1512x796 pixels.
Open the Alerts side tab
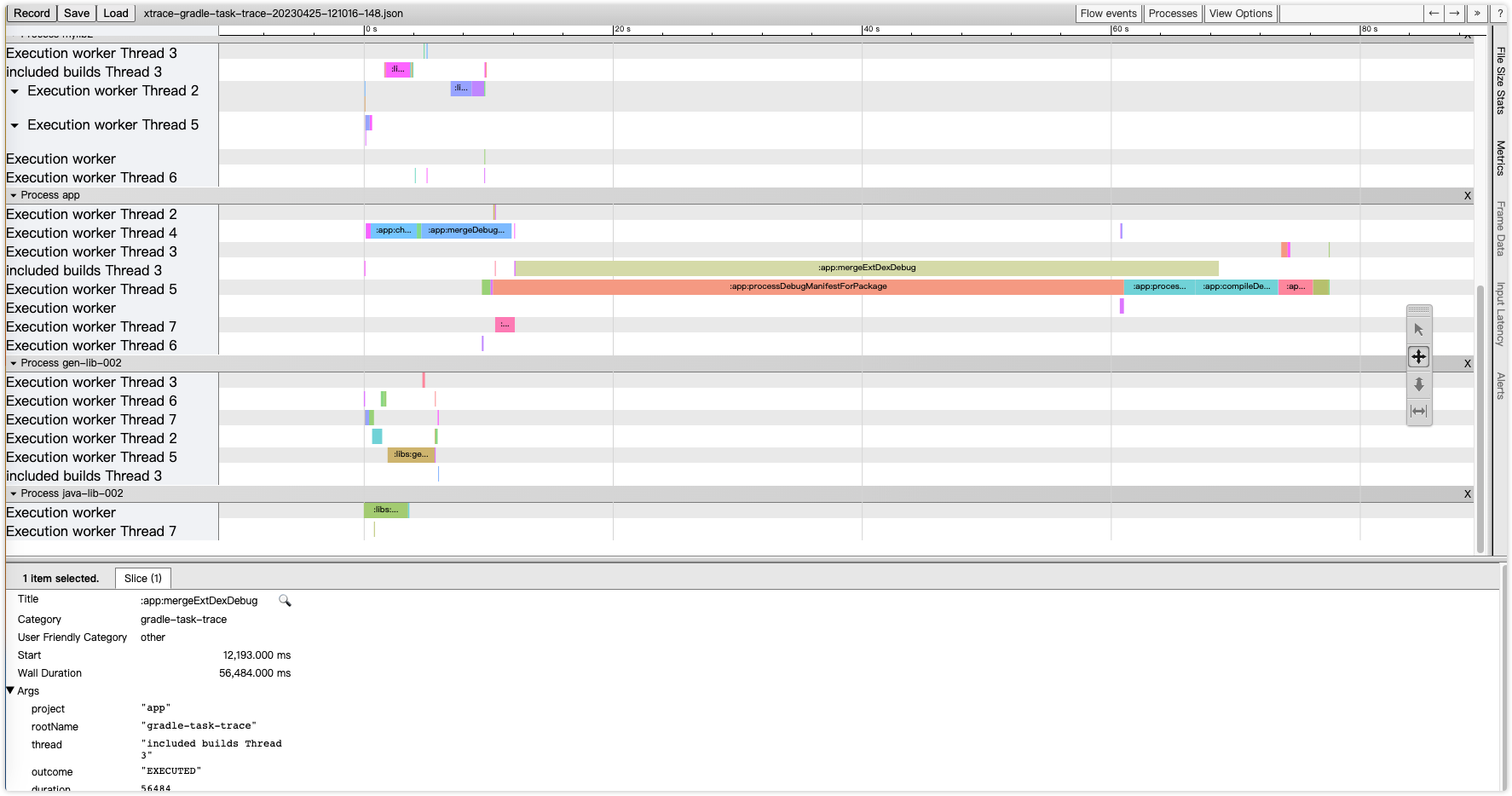[x=1500, y=385]
